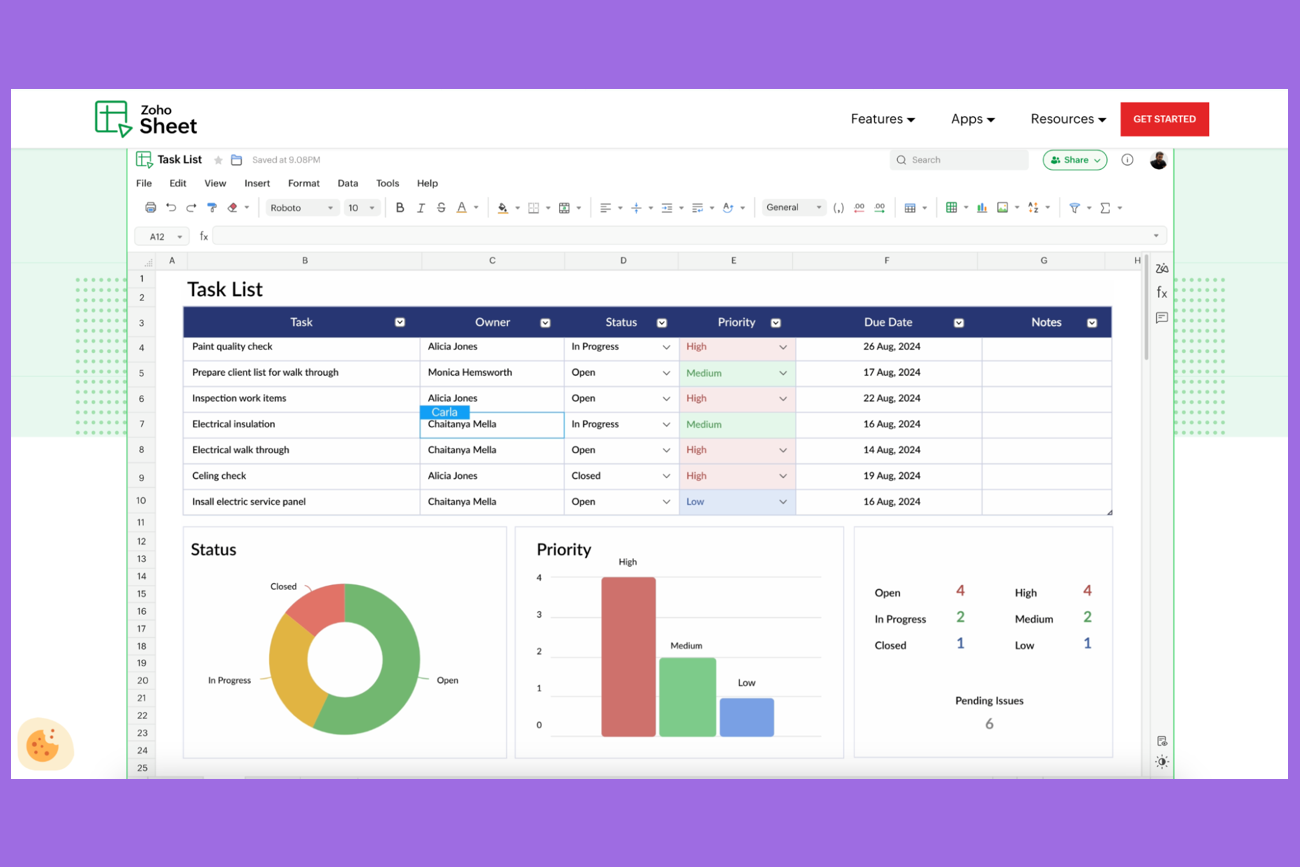Undo the last action
This screenshot has height=867, width=1300.
point(171,208)
